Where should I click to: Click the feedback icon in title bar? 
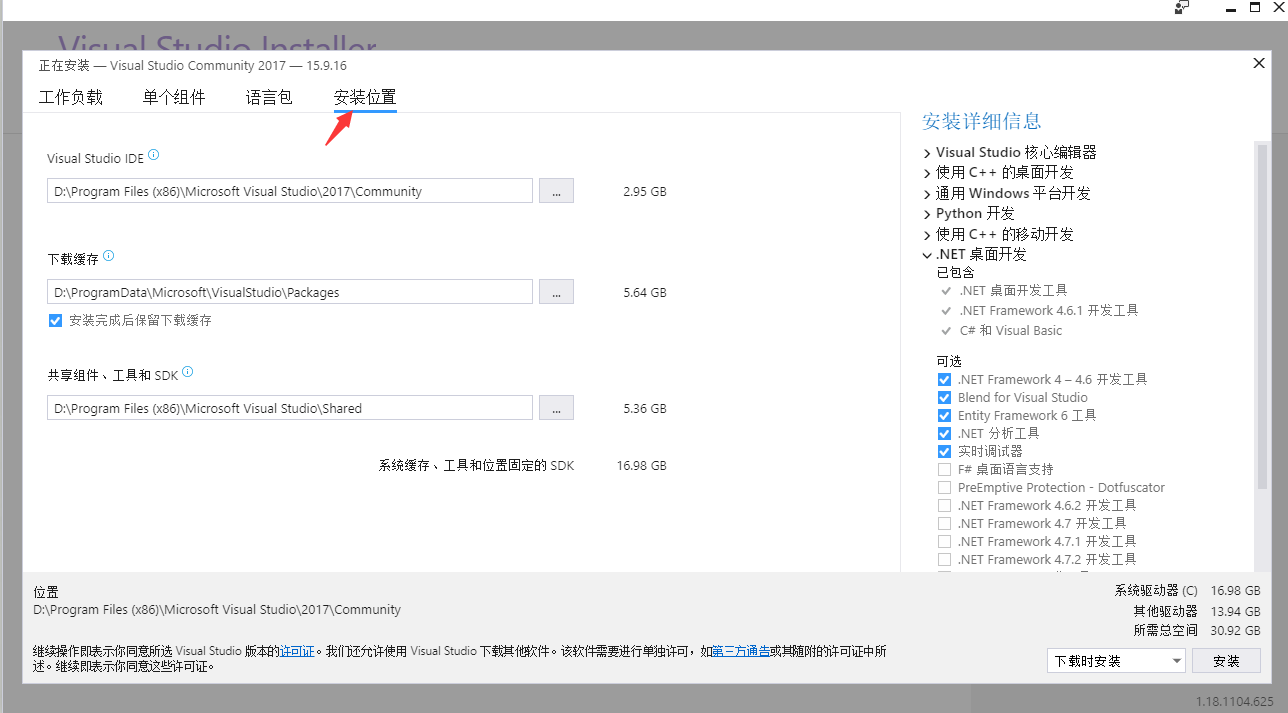point(1182,8)
